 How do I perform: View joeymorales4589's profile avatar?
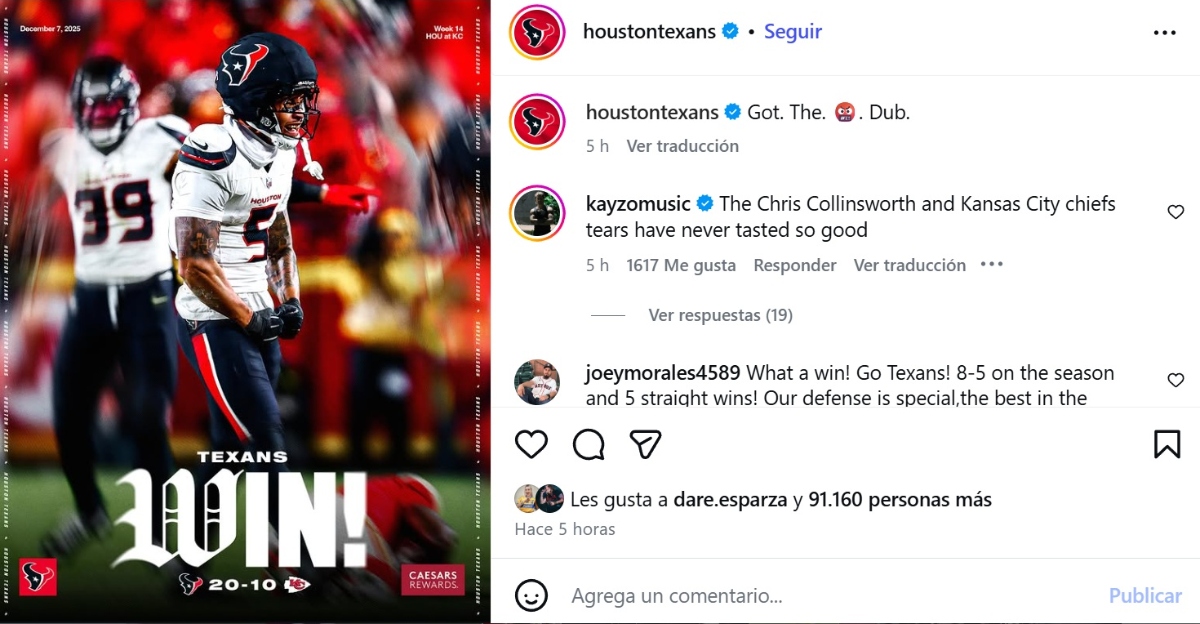537,381
